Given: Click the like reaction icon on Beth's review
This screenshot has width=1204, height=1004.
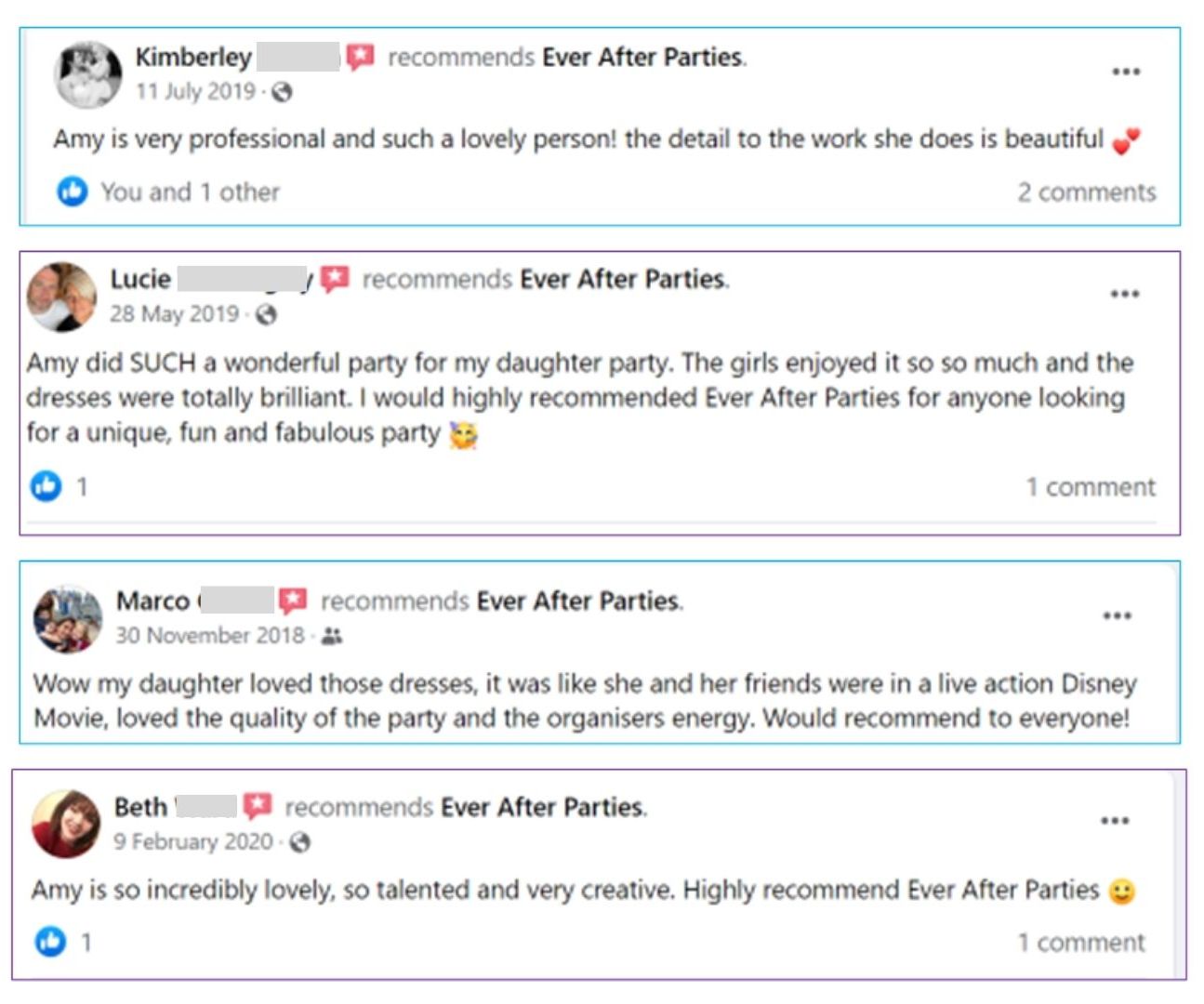Looking at the screenshot, I should pos(50,941).
